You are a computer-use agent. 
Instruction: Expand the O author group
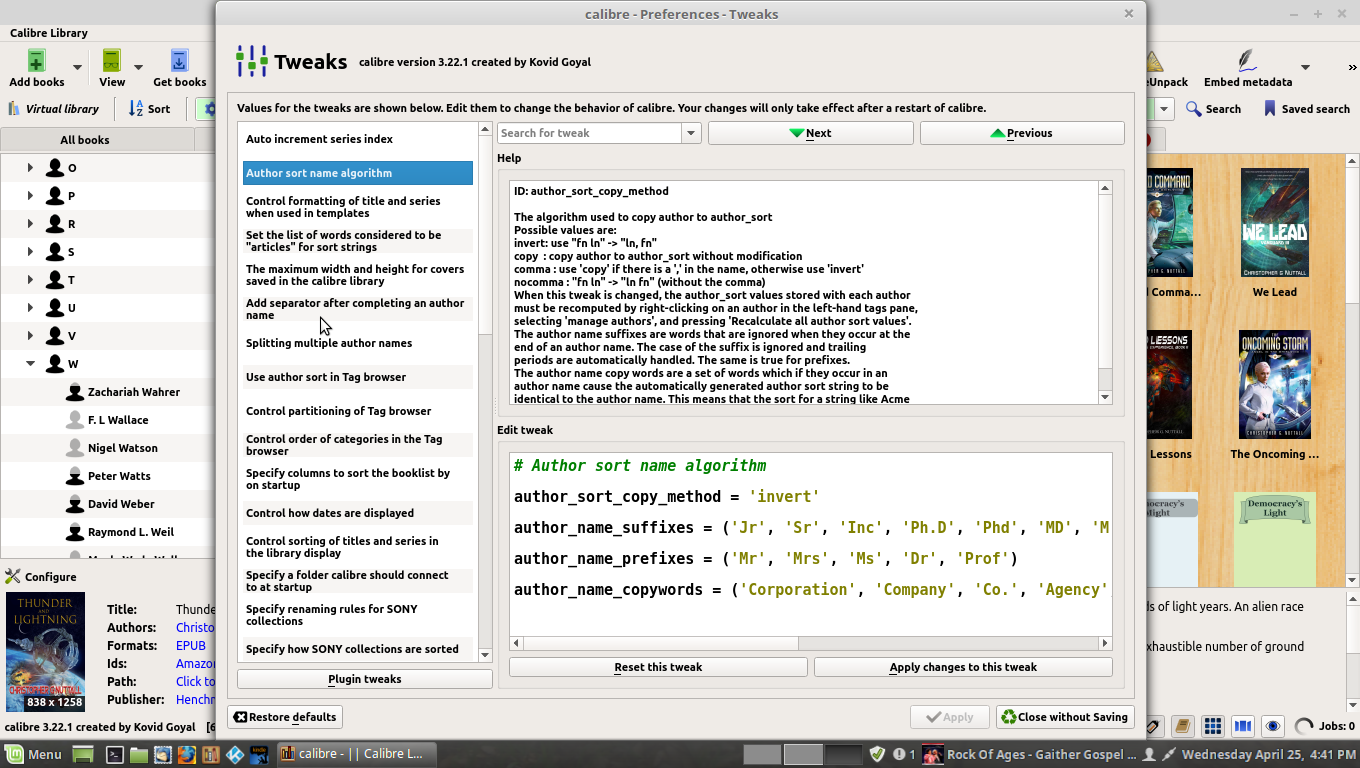30,168
